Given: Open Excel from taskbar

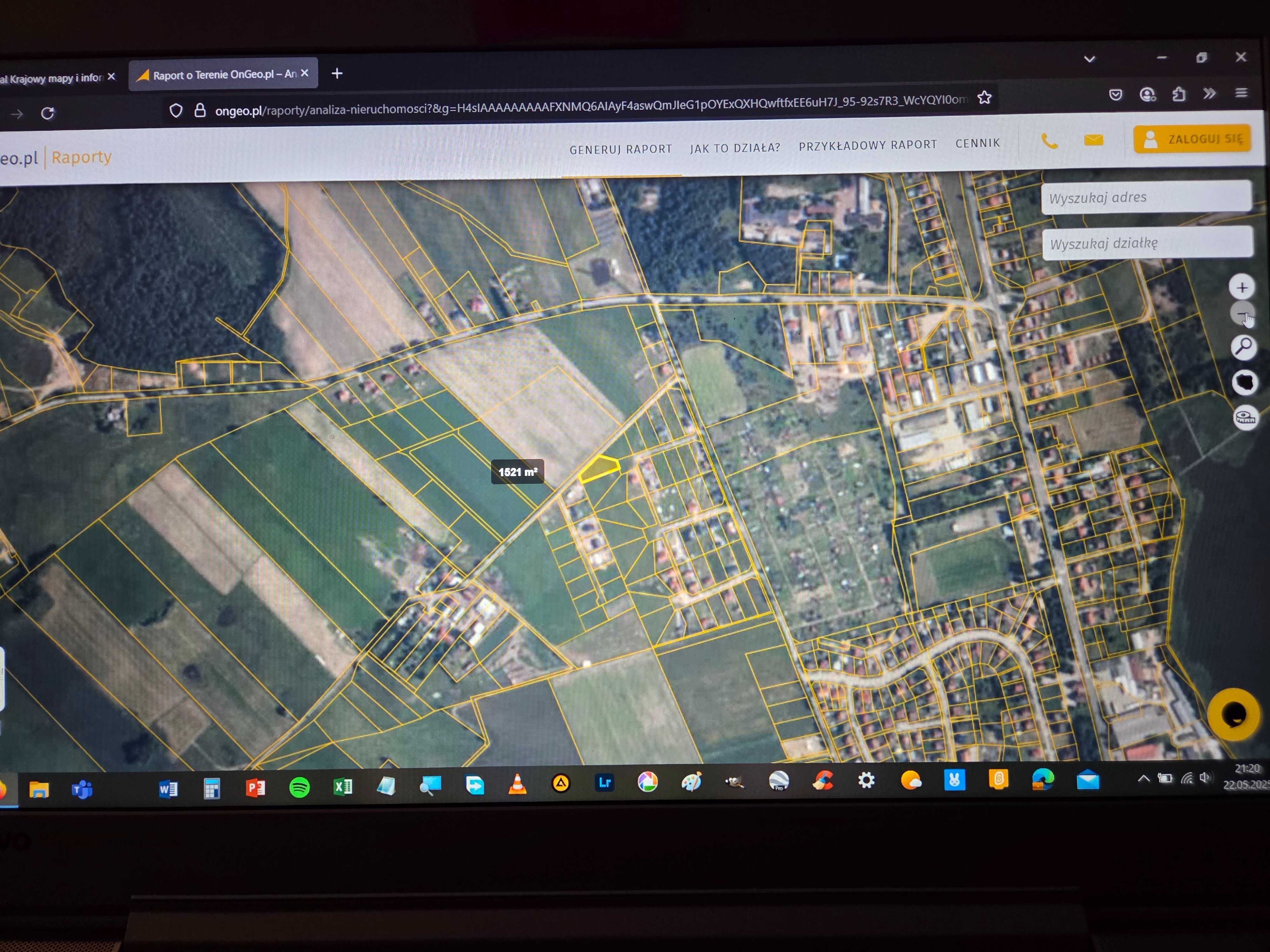Looking at the screenshot, I should (343, 786).
